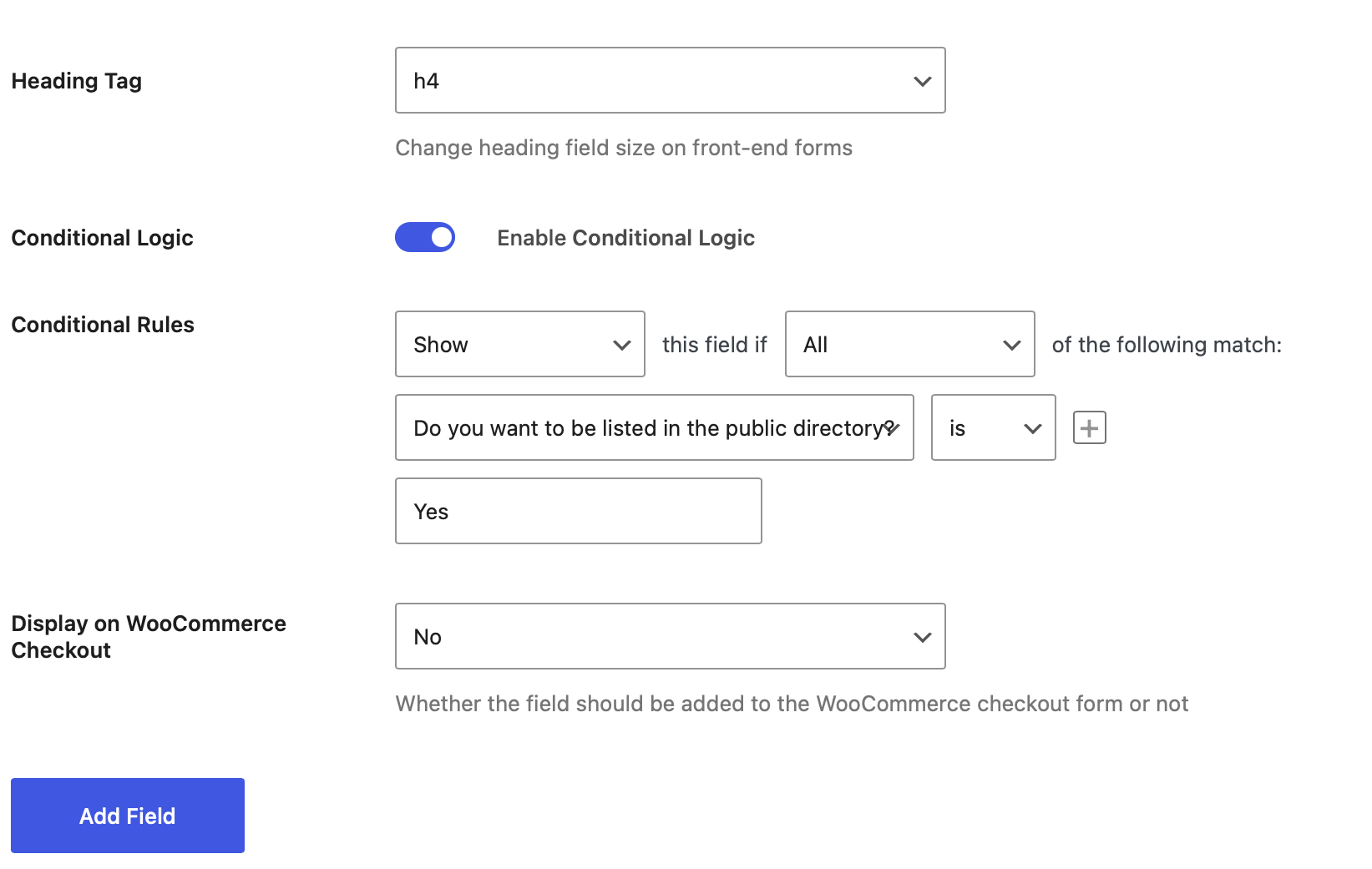Click 'Change heading field size on front-end forms' text
Screen dimensions: 1372x869
point(624,148)
